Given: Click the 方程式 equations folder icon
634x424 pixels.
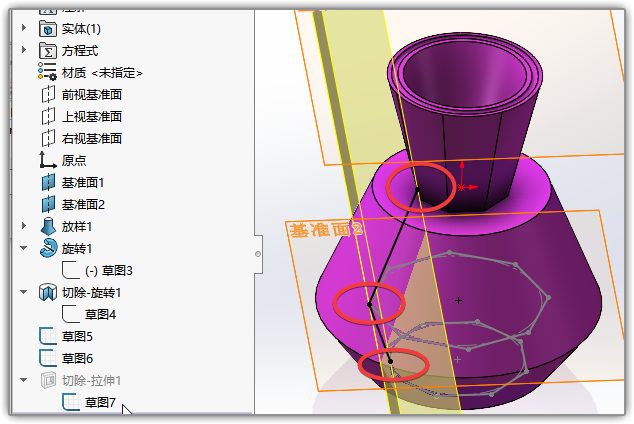Looking at the screenshot, I should 48,51.
